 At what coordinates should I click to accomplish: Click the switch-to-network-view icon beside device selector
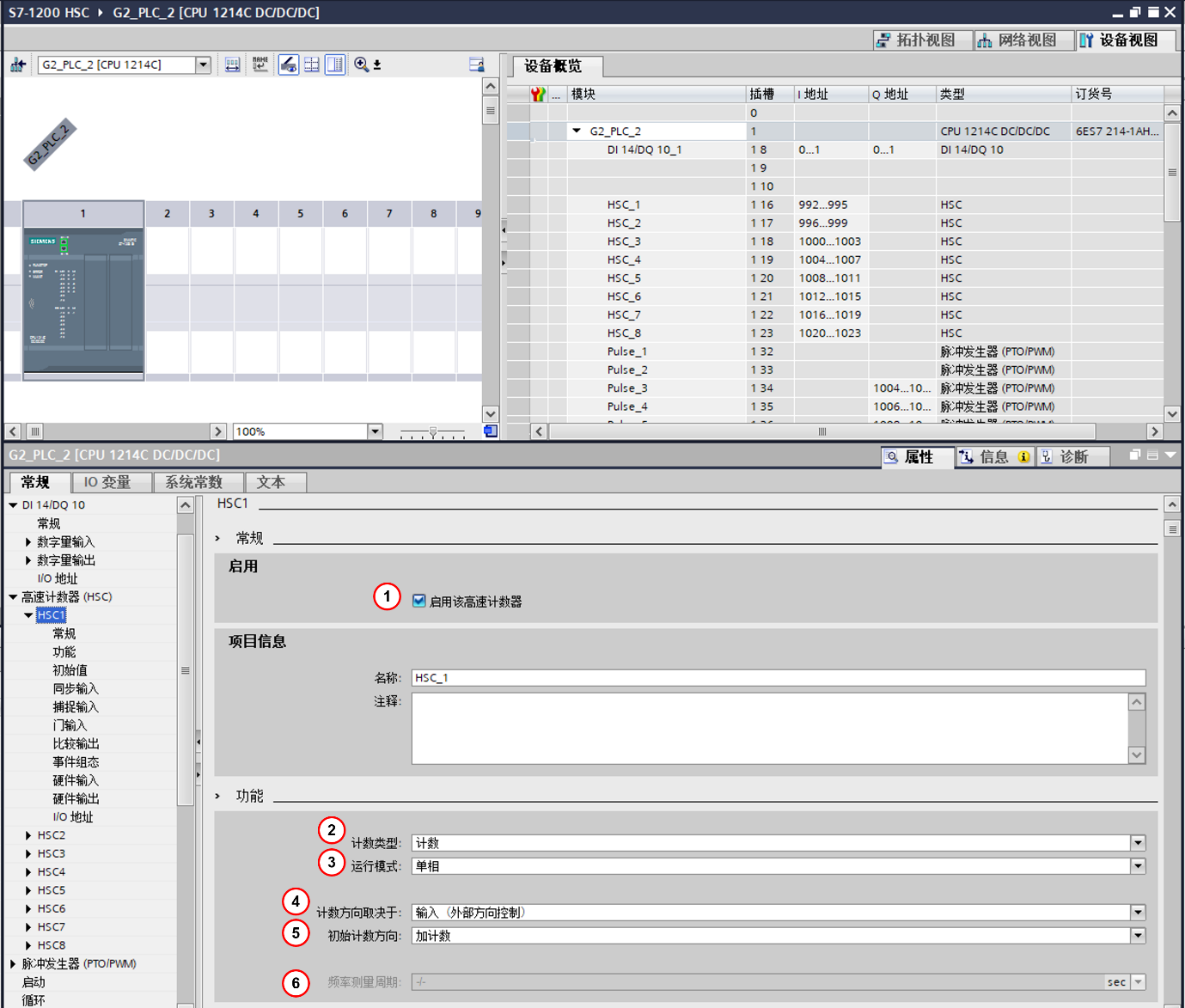point(17,64)
